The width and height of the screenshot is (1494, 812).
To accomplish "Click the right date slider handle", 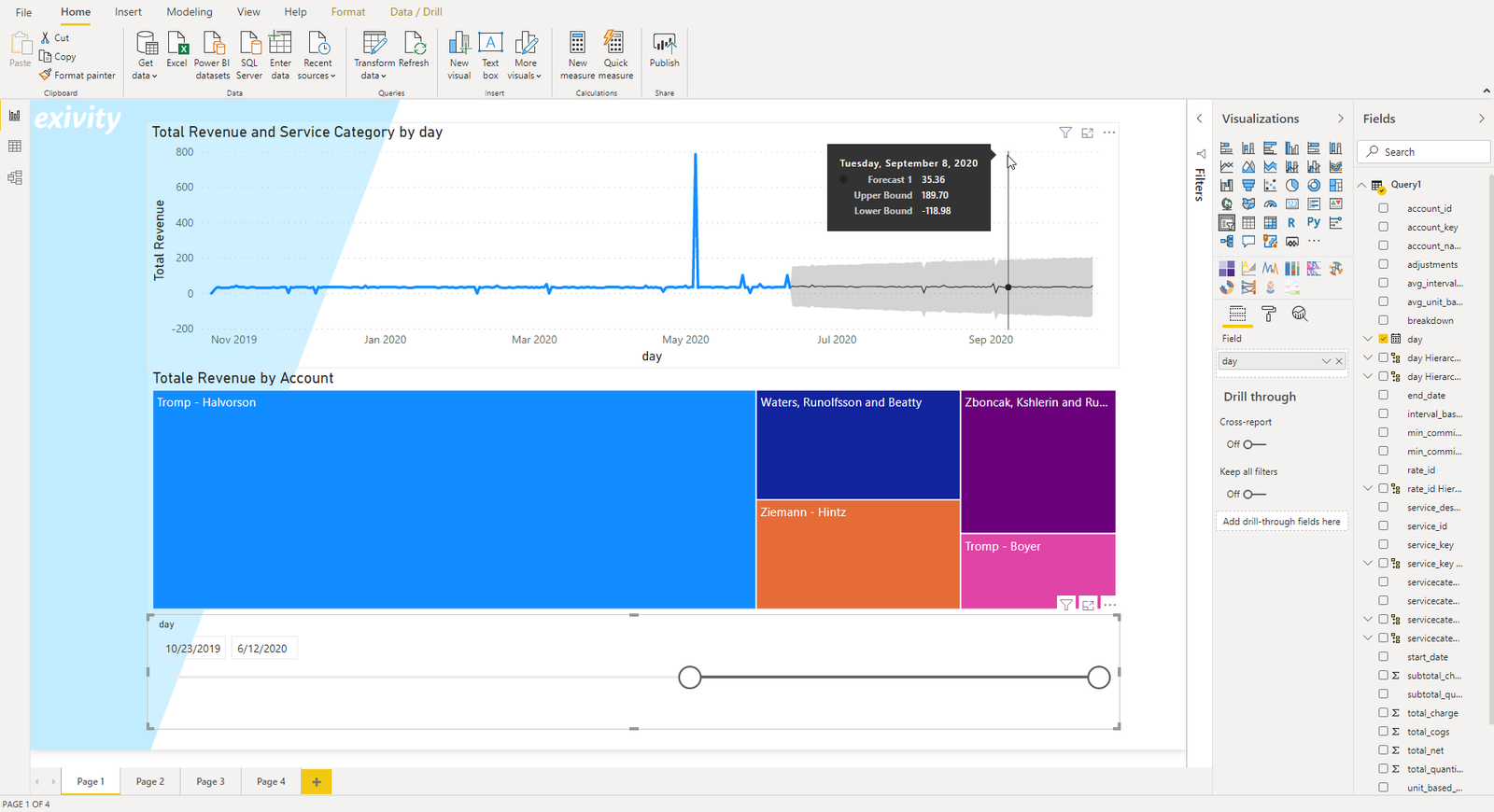I will (1099, 678).
